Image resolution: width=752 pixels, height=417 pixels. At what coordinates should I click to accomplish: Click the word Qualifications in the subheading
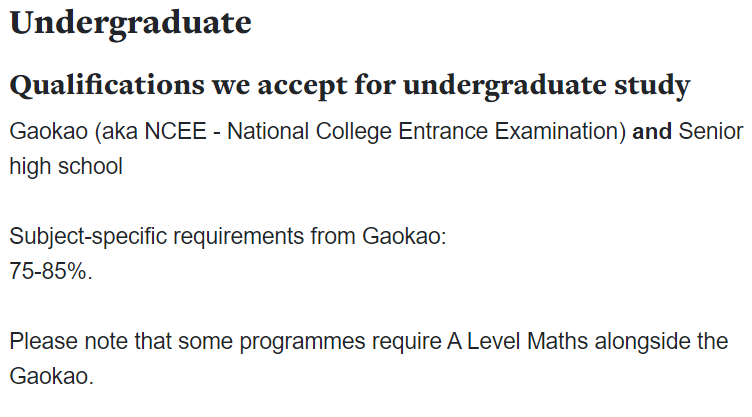pyautogui.click(x=107, y=86)
